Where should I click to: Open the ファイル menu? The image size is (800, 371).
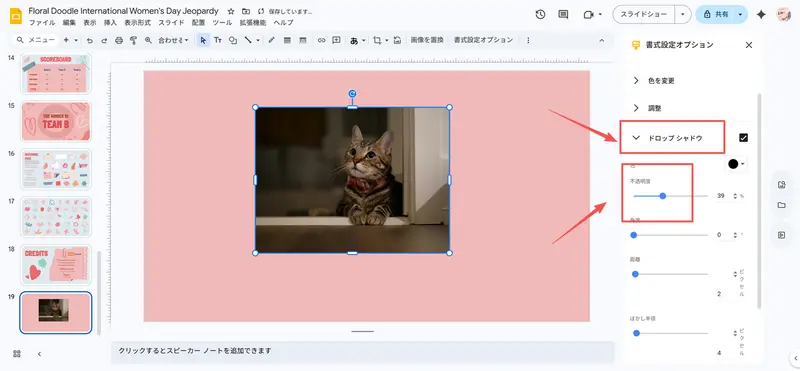click(42, 22)
